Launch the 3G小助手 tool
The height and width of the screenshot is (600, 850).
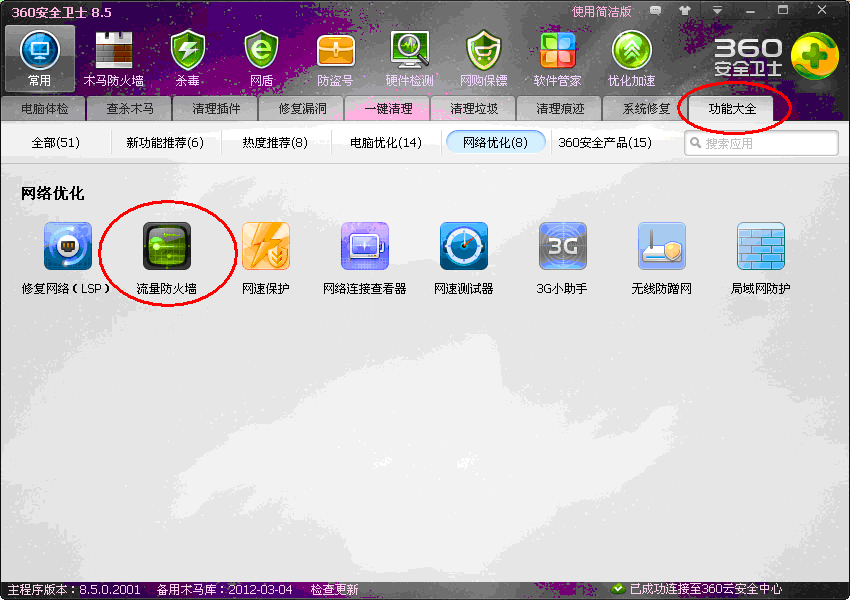click(562, 259)
